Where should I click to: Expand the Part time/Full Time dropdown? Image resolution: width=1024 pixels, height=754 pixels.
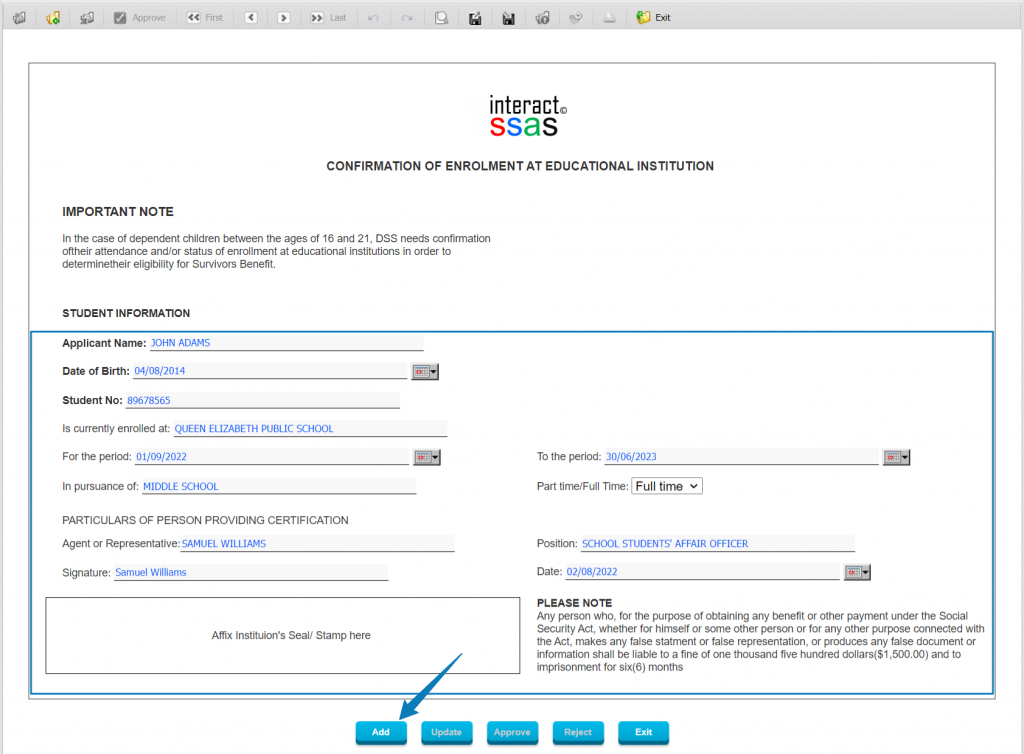[667, 486]
